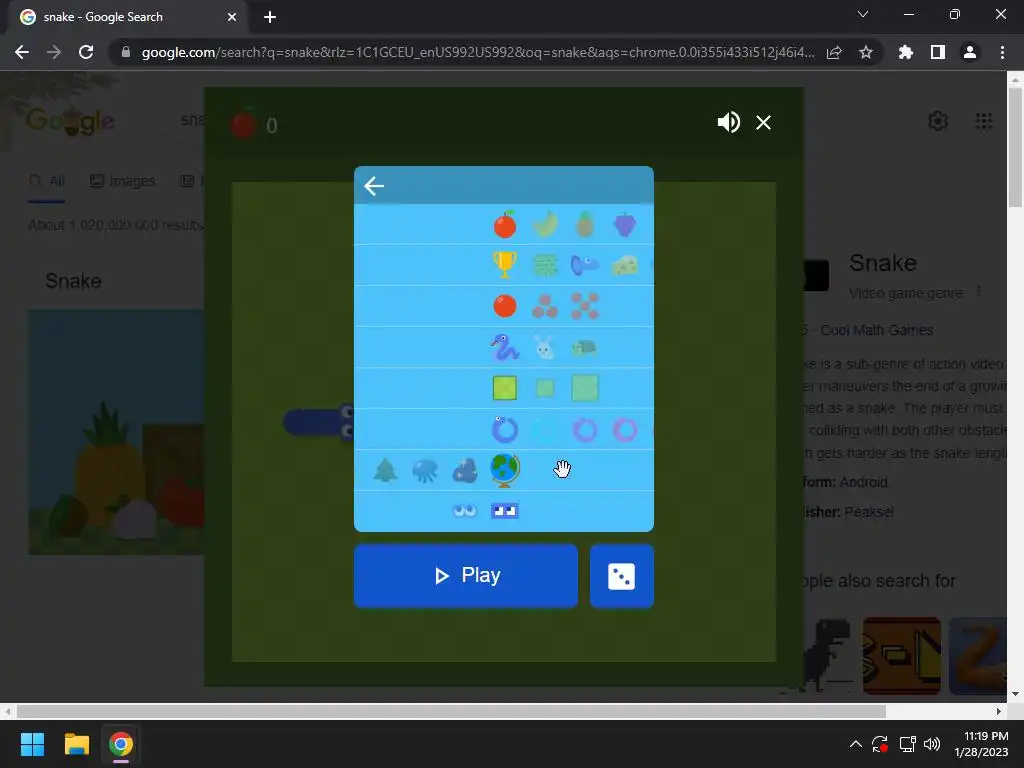The width and height of the screenshot is (1024, 768).
Task: Switch to the All search tab
Action: tap(48, 181)
